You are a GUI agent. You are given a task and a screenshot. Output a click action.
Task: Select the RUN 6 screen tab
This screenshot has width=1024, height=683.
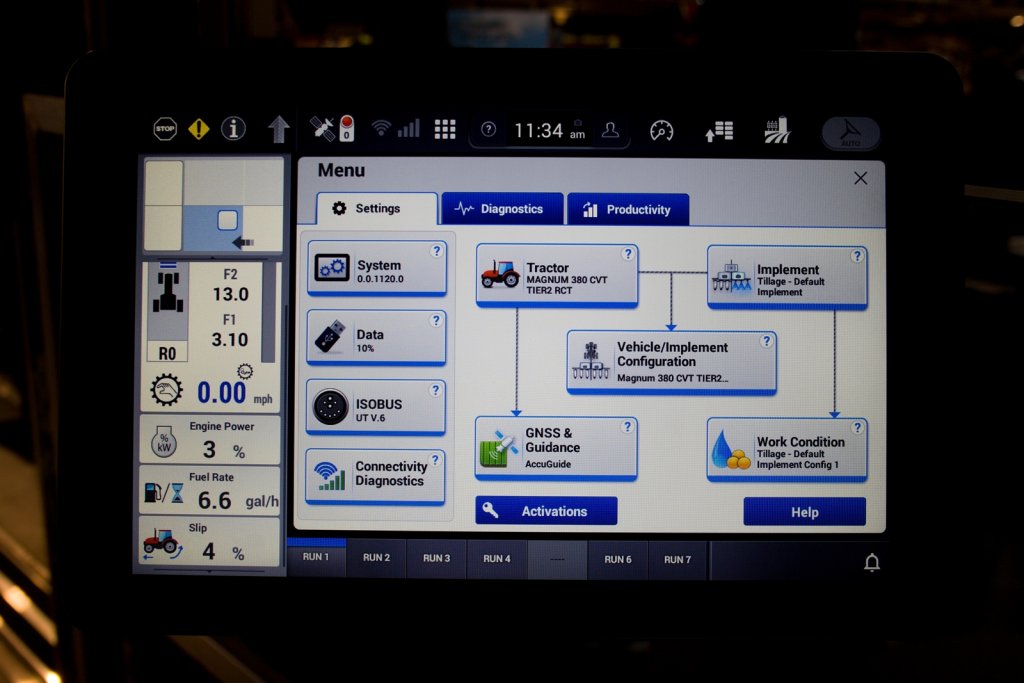(617, 560)
